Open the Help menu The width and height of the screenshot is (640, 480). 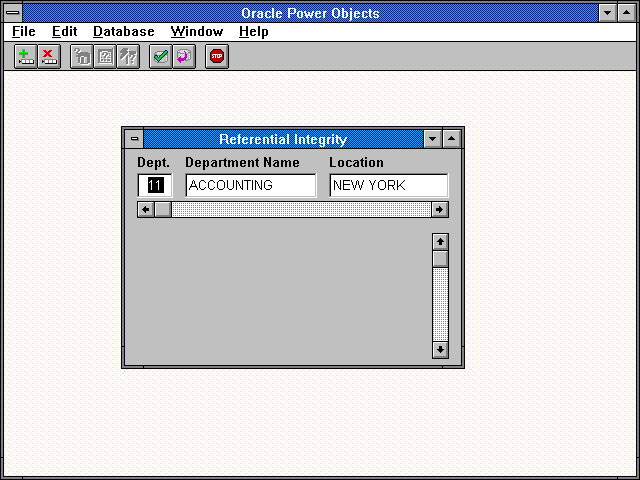253,31
